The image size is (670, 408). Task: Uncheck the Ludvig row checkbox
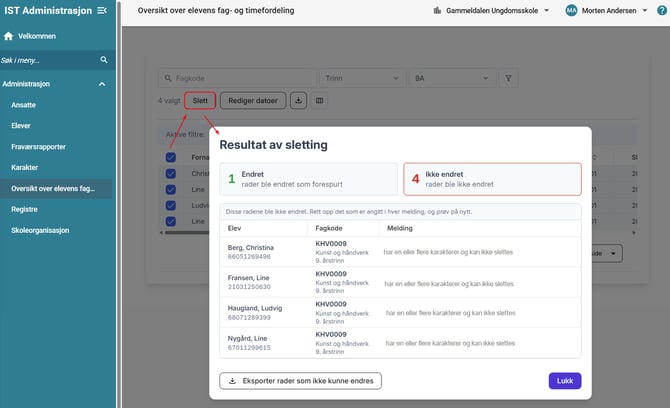pyautogui.click(x=170, y=205)
